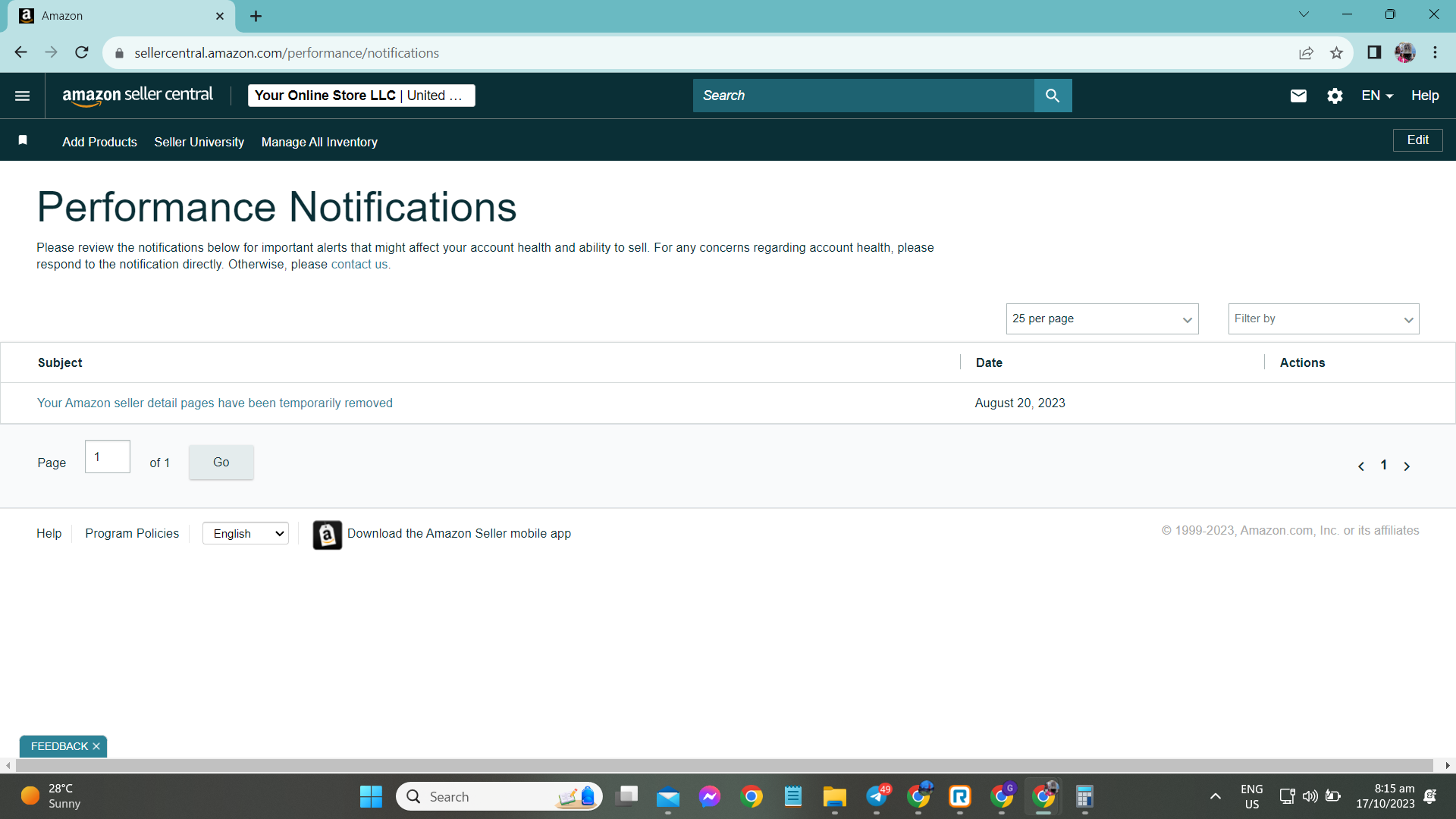Click the Edit button in the bookmarks bar
Viewport: 1456px width, 819px height.
[x=1417, y=140]
